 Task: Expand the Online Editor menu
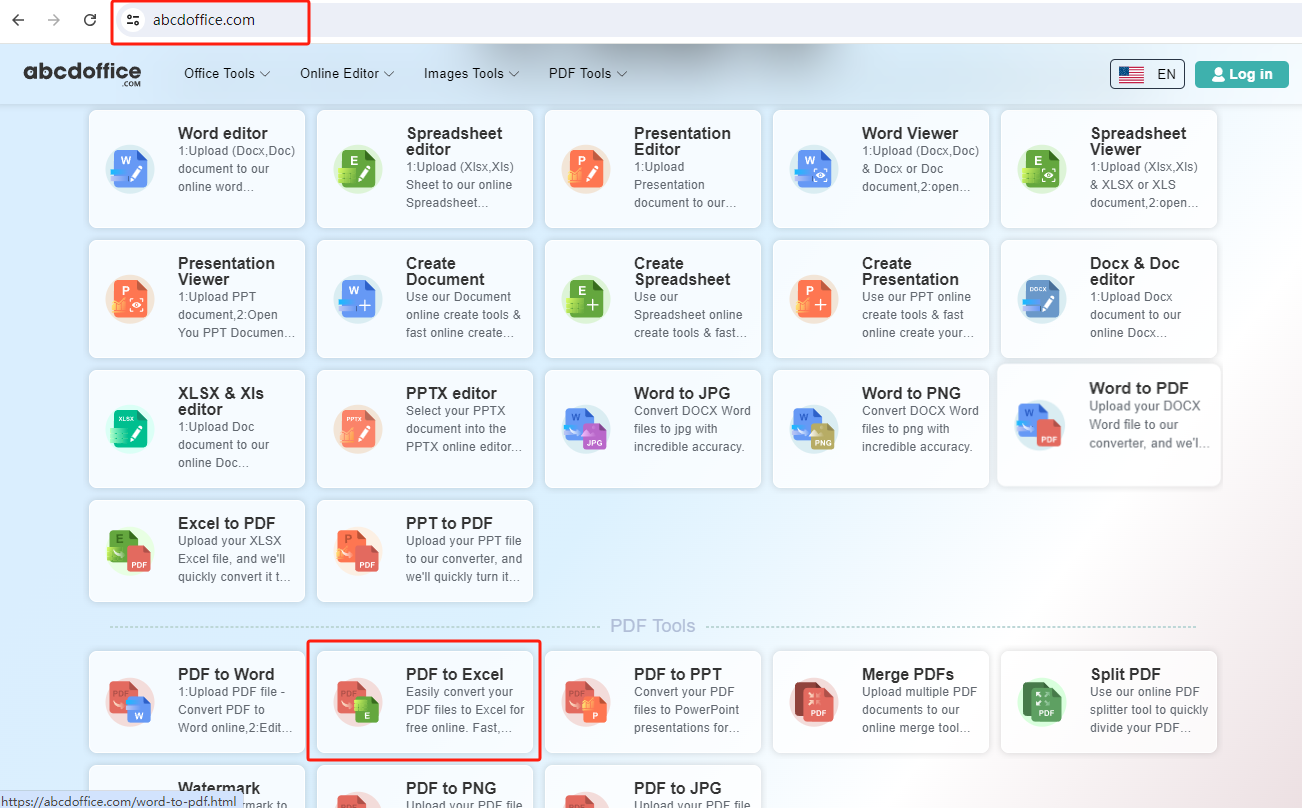coord(347,73)
